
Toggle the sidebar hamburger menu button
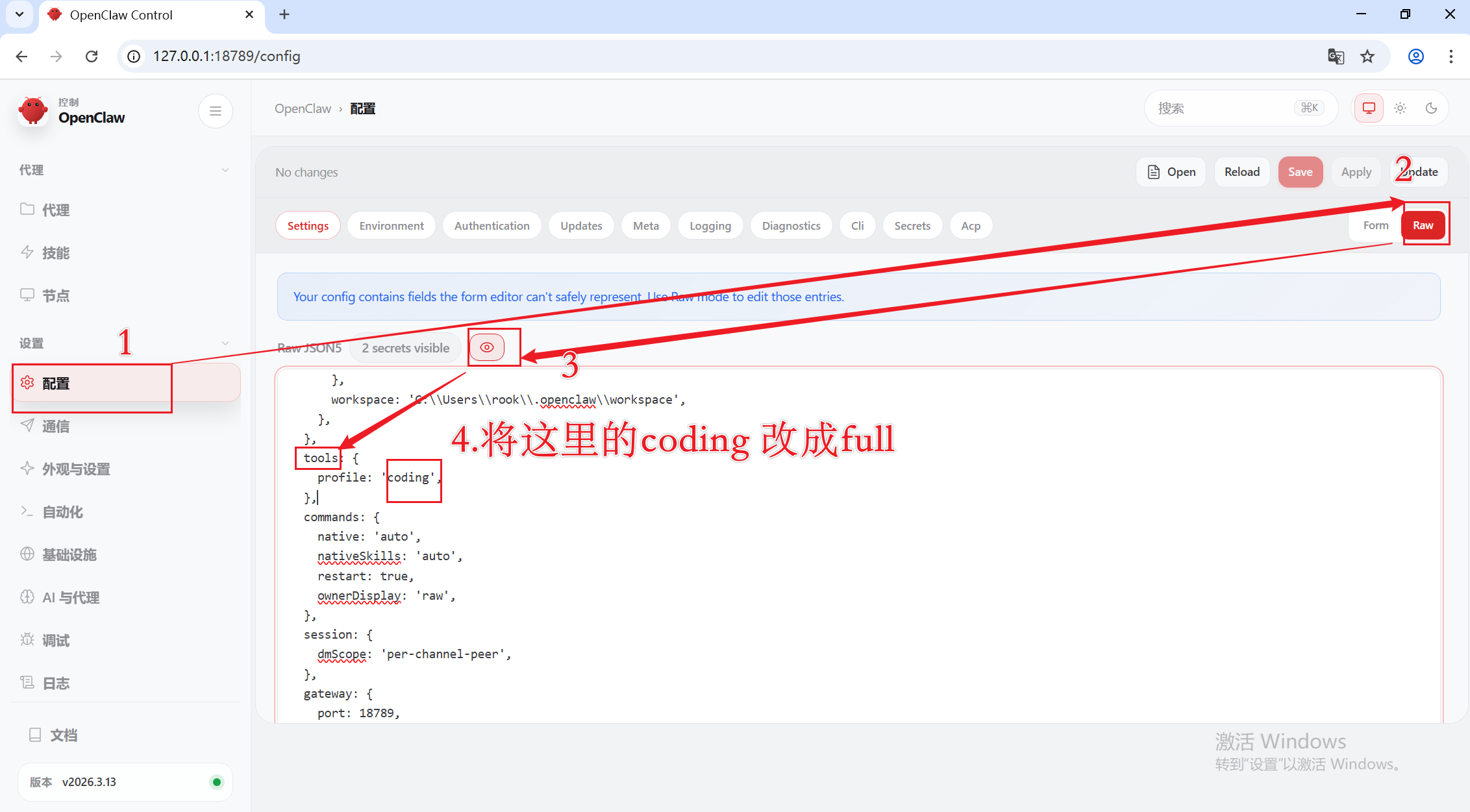pyautogui.click(x=216, y=111)
